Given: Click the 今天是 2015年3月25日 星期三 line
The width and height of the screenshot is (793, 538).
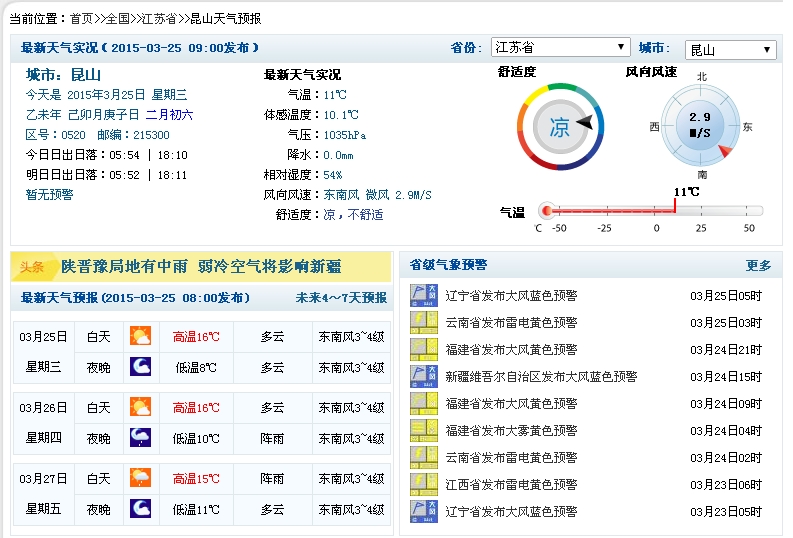Looking at the screenshot, I should [x=107, y=95].
